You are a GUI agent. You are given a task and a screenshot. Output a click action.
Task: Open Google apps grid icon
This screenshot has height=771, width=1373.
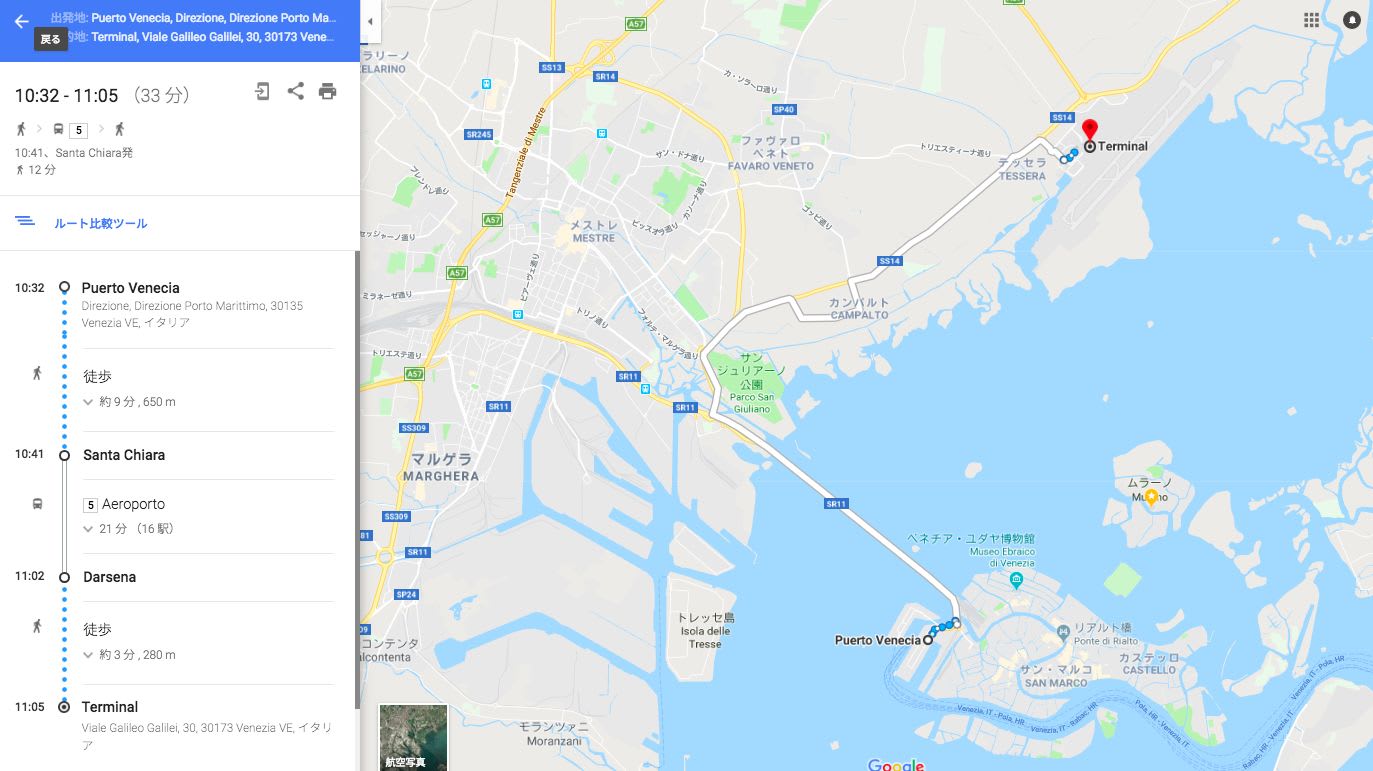click(1311, 20)
